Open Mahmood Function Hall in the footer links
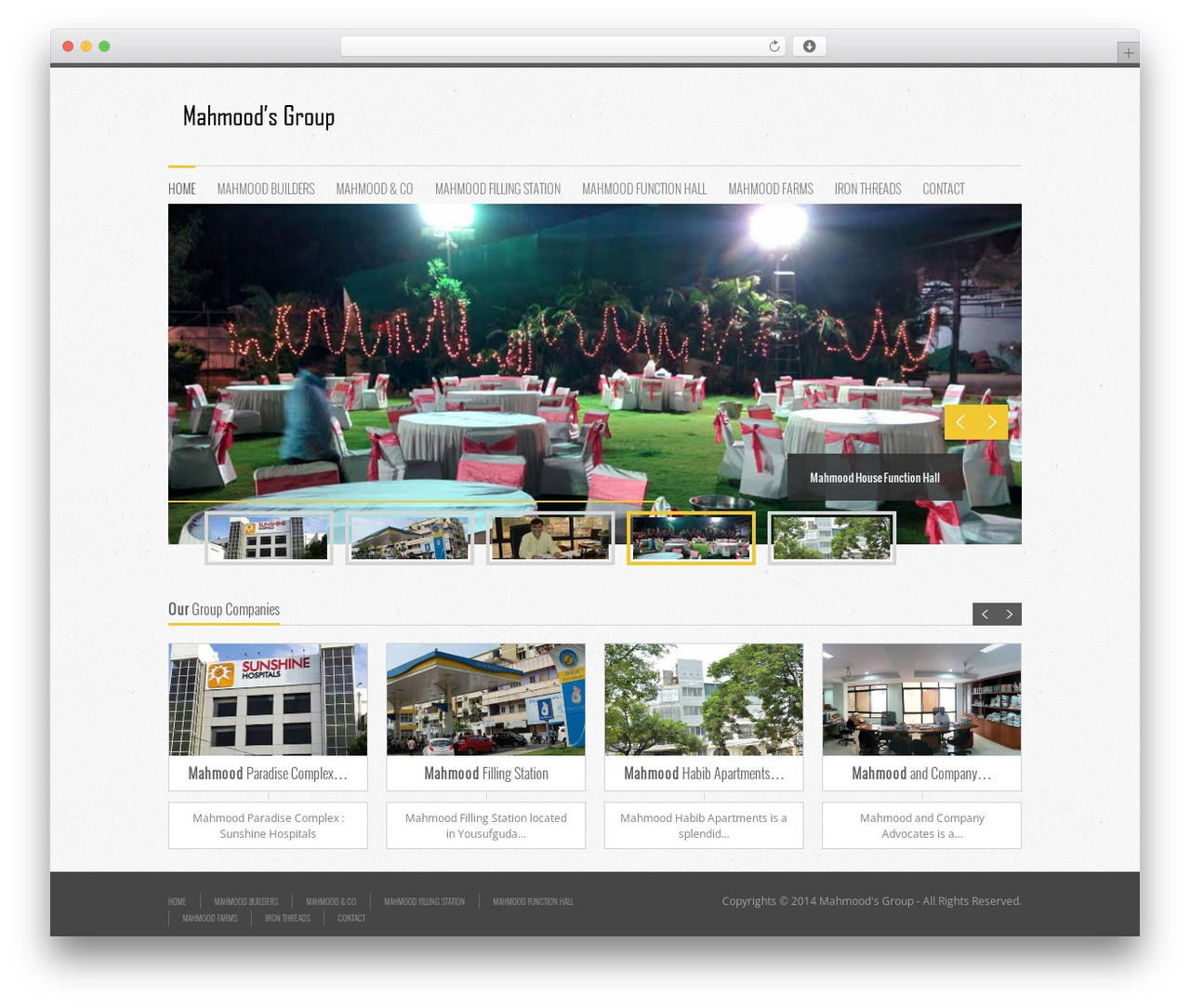1190x1008 pixels. tap(533, 902)
